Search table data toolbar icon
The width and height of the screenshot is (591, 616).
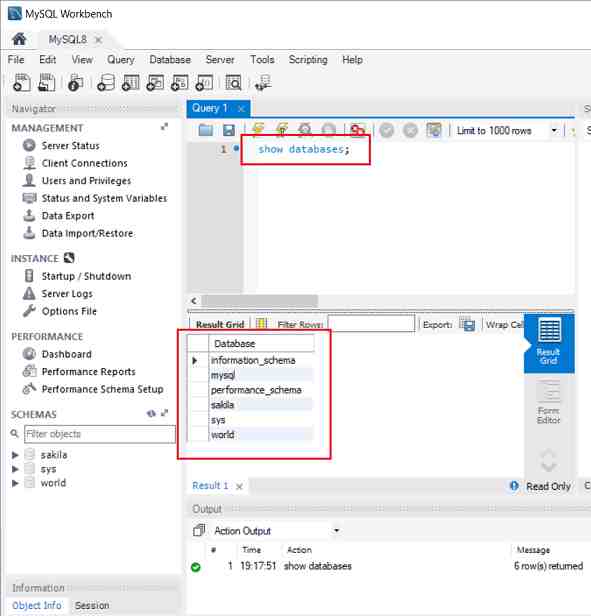coord(233,82)
